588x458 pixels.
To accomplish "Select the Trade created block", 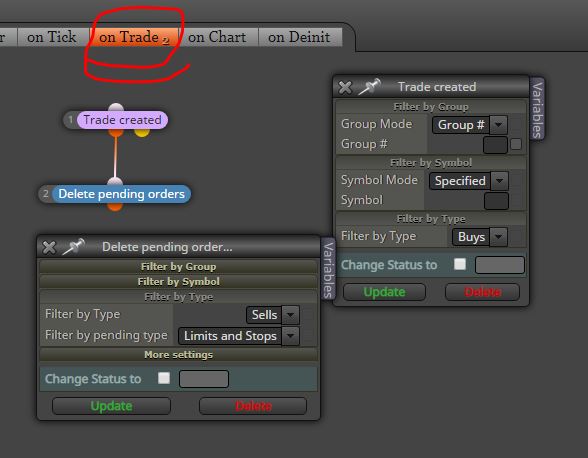I will [122, 120].
